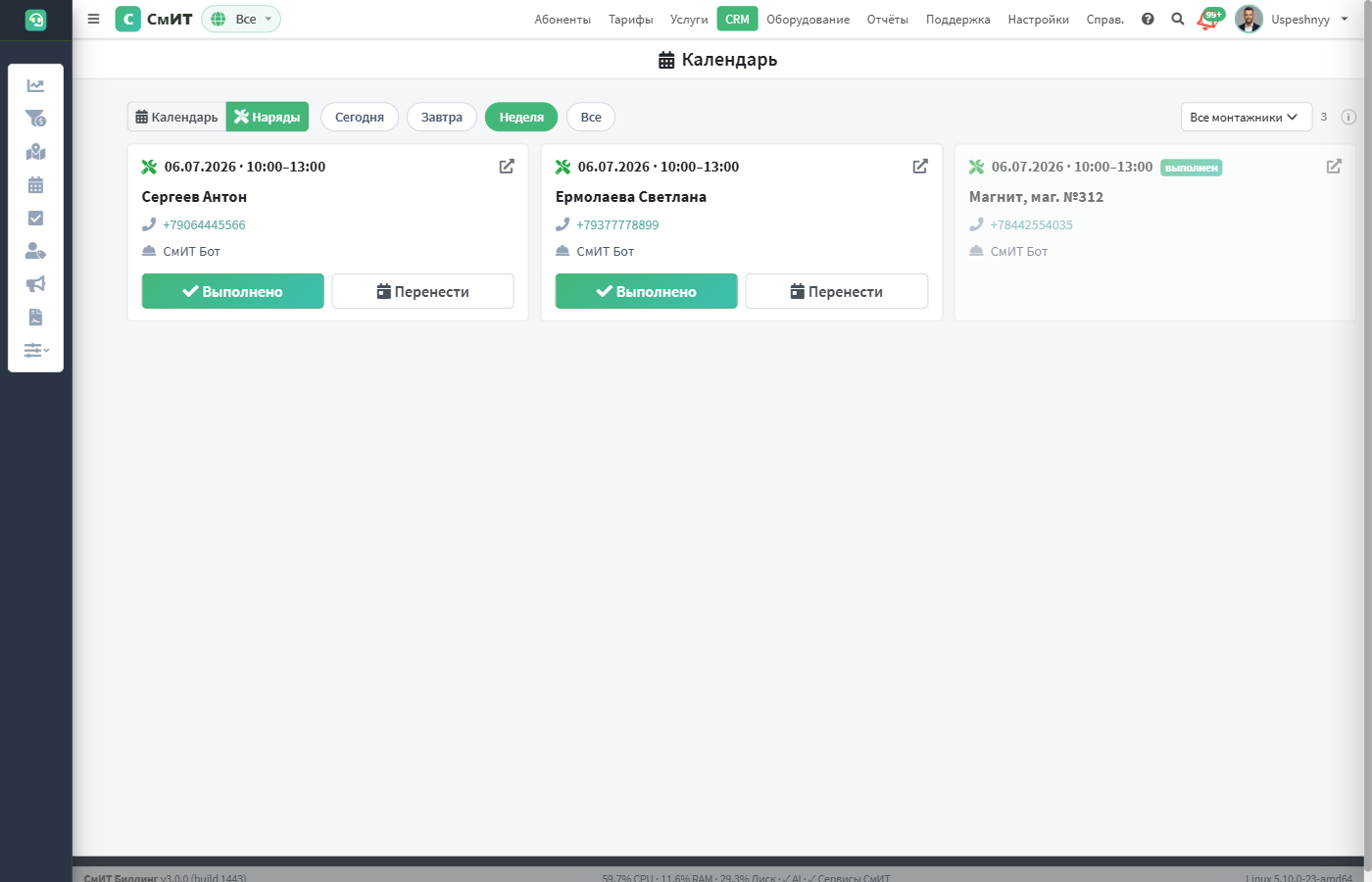Open the tasks checkmark icon in sidebar

coord(35,219)
